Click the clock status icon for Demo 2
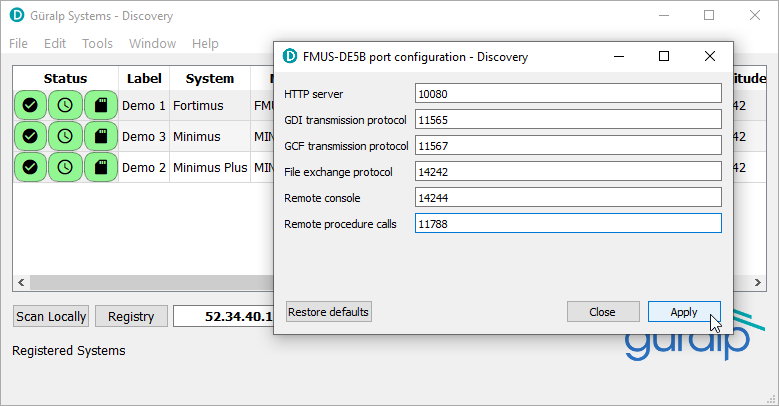The width and height of the screenshot is (779, 406). (x=65, y=167)
